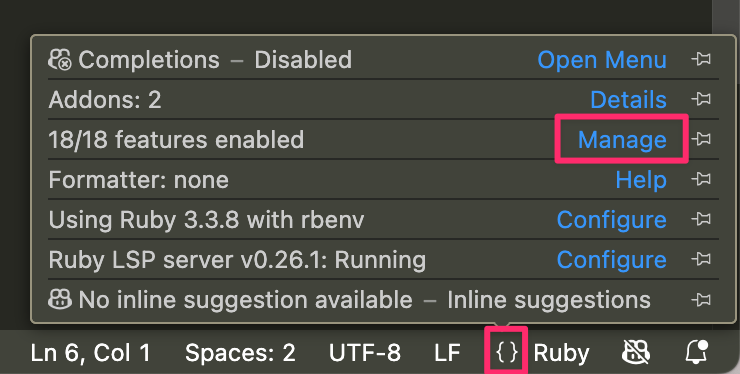This screenshot has width=740, height=374.
Task: Configure the Ruby LSP server
Action: tap(612, 260)
